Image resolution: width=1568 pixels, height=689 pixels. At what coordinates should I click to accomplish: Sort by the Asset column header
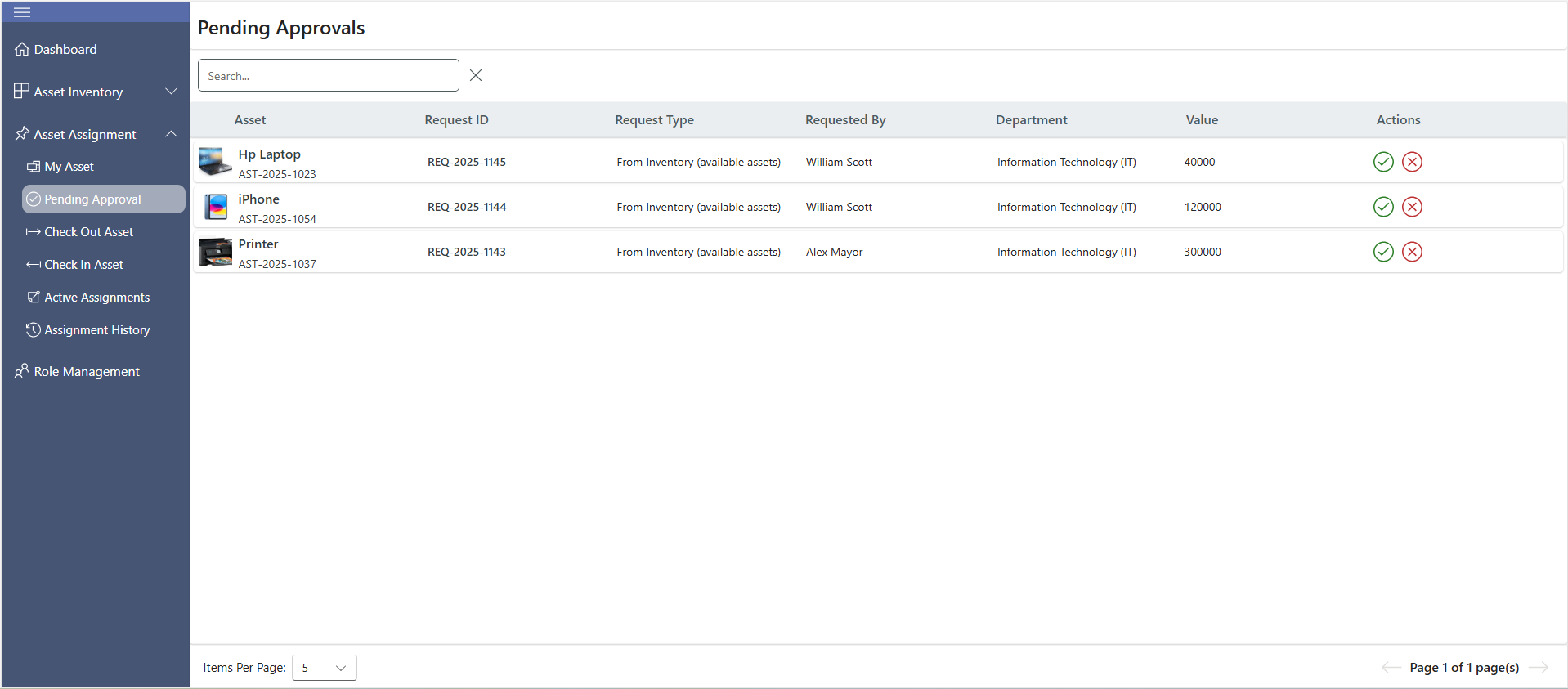point(250,120)
